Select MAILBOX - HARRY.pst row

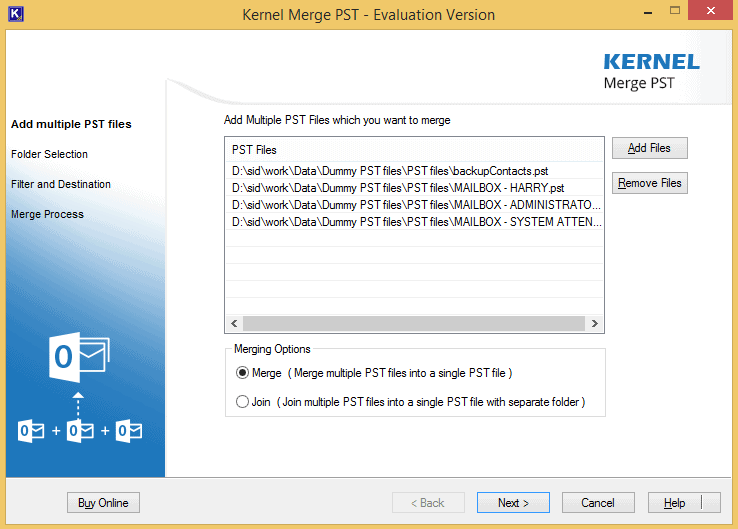[414, 188]
